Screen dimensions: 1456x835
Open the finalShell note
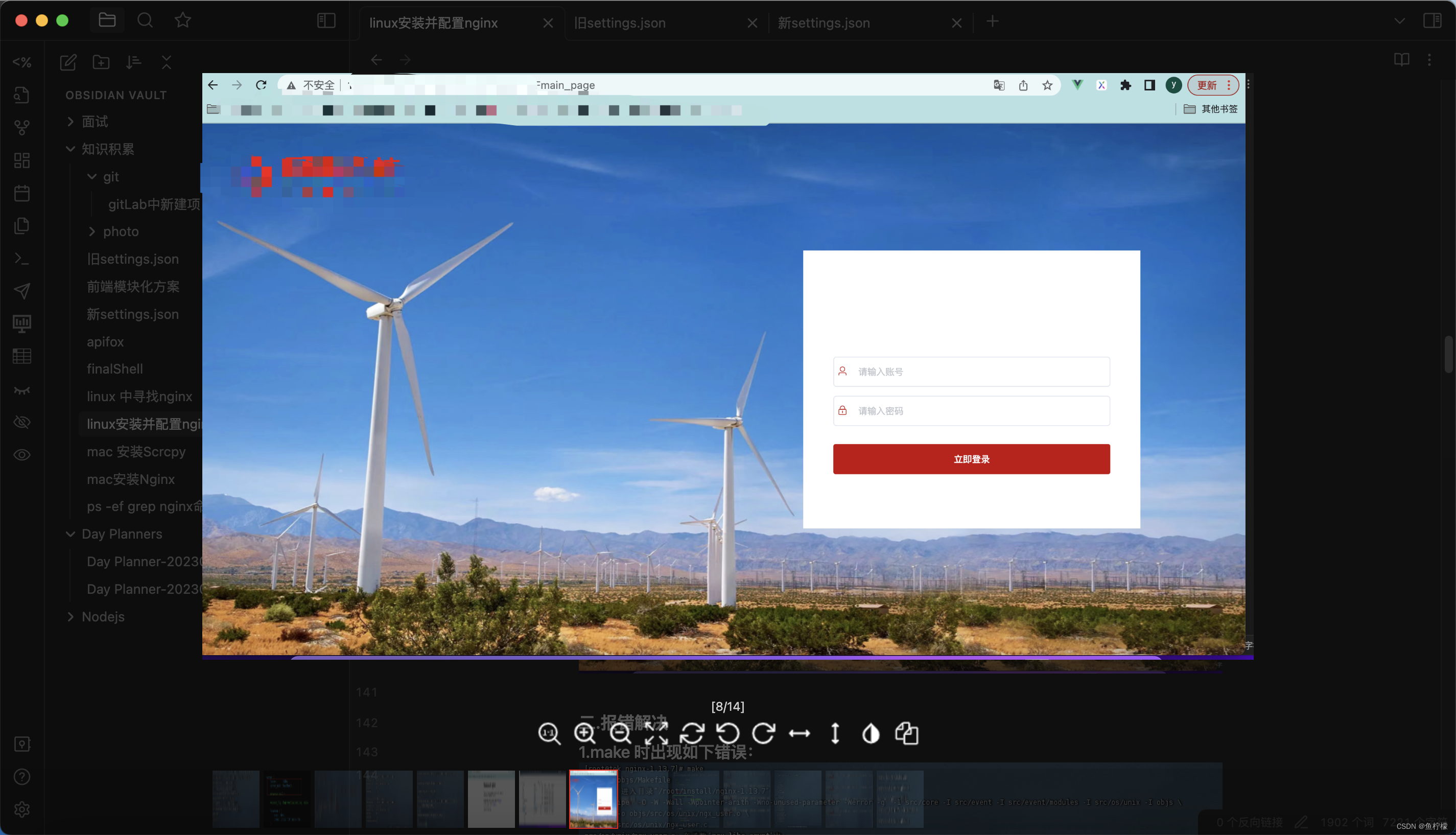114,369
